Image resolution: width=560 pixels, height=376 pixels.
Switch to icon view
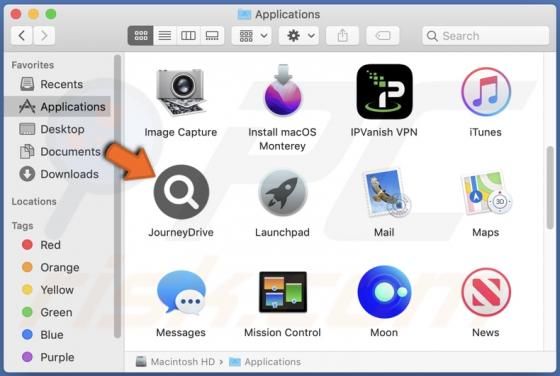point(141,35)
